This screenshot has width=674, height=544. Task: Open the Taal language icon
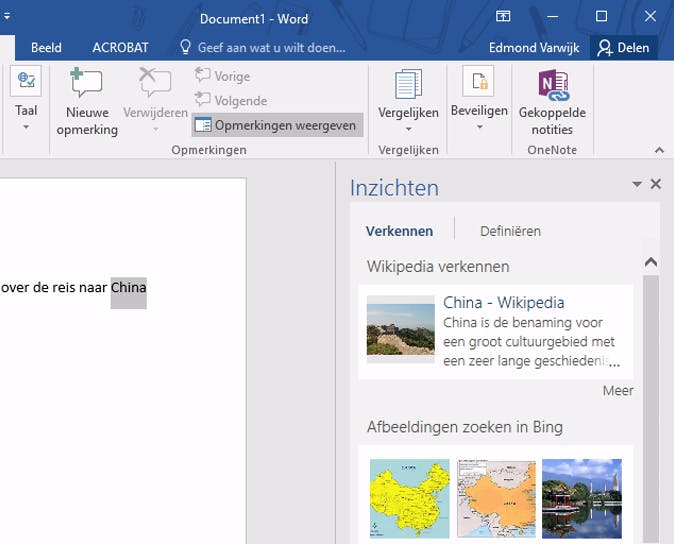[26, 80]
